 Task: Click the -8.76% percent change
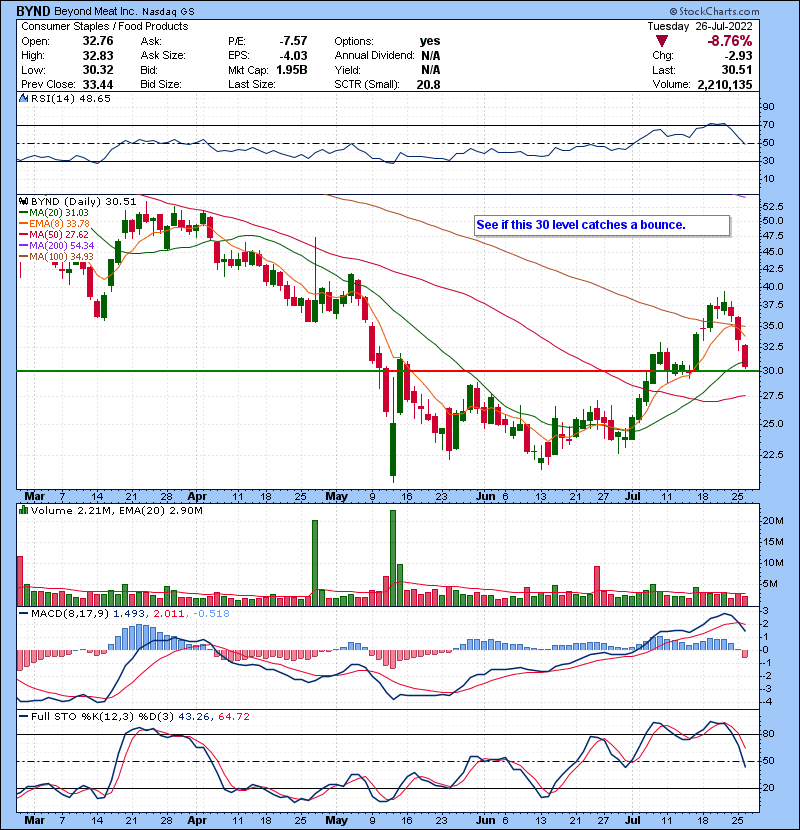pos(730,41)
